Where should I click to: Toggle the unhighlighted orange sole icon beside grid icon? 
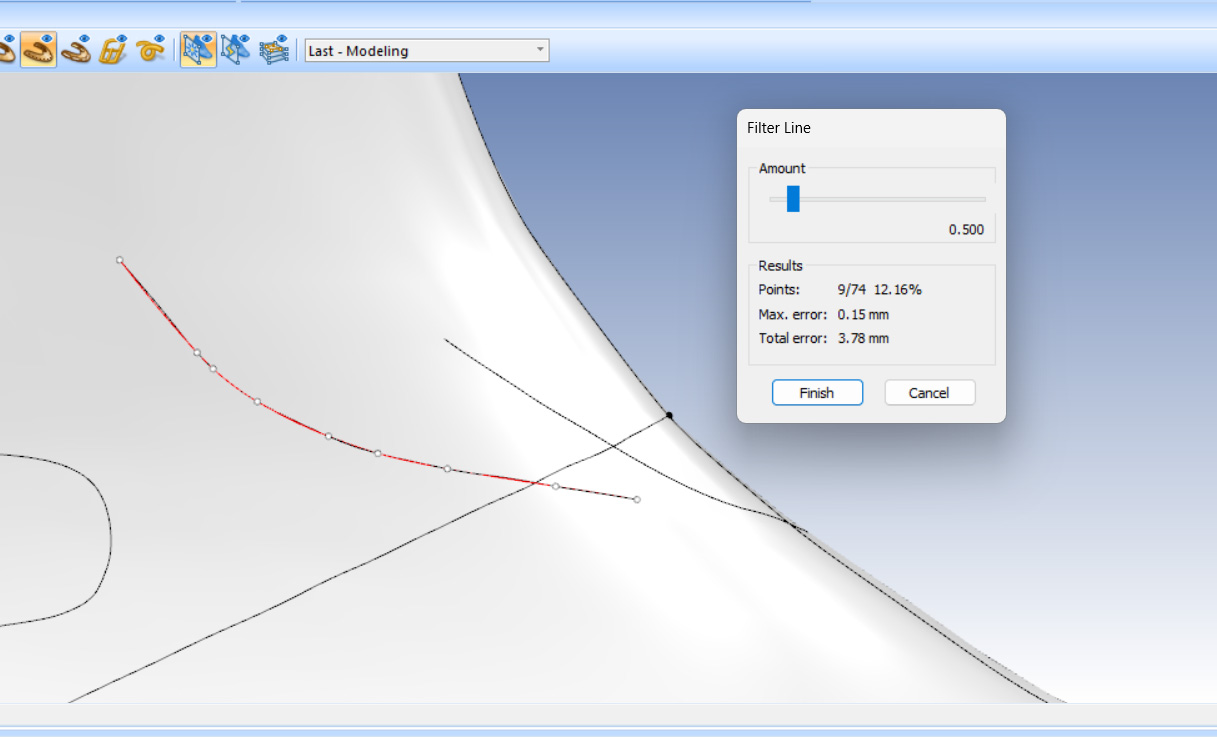tap(76, 49)
